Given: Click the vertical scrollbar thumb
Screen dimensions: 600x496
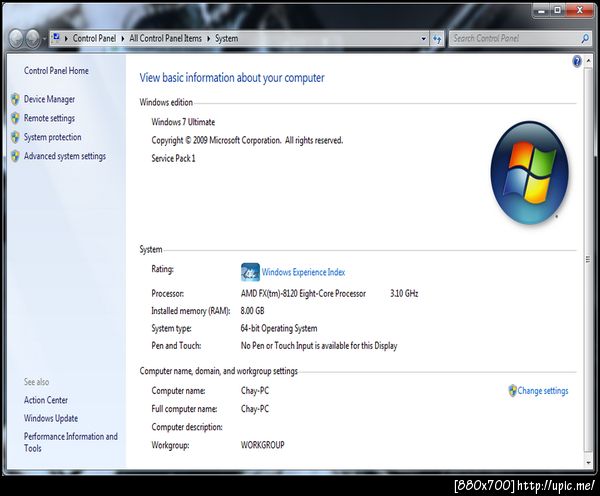Looking at the screenshot, I should 588,259.
